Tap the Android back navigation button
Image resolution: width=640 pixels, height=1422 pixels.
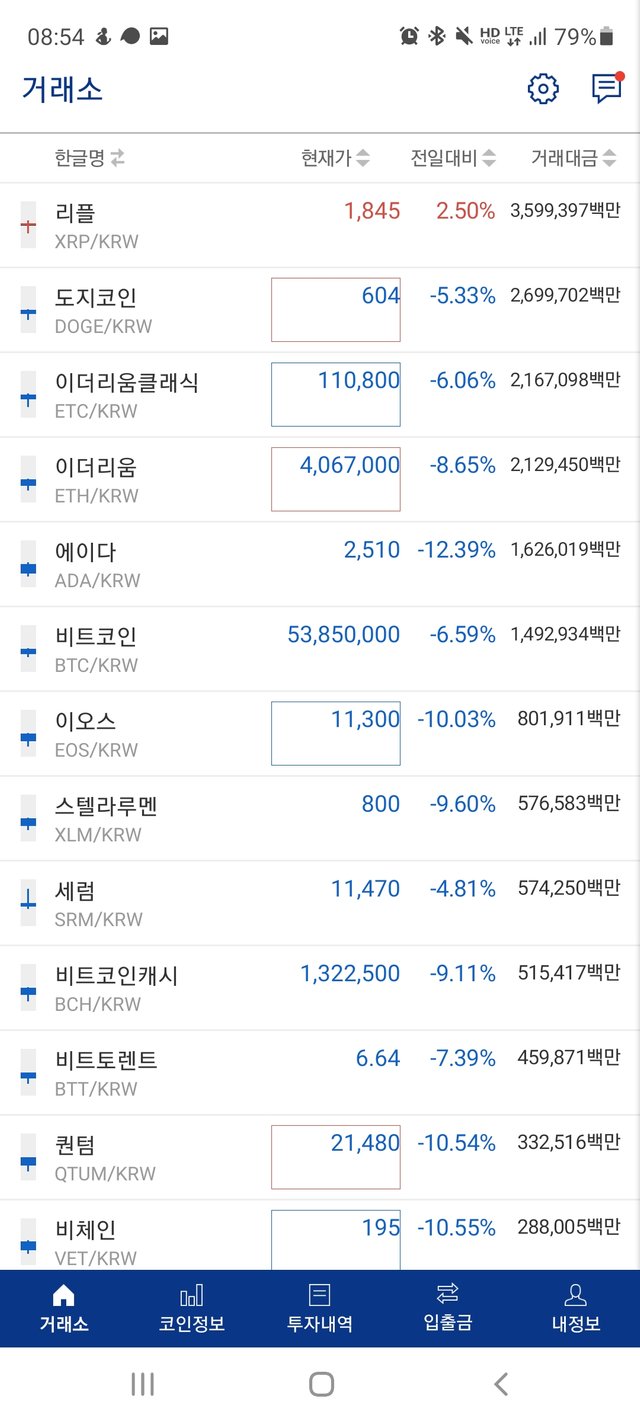(501, 1384)
